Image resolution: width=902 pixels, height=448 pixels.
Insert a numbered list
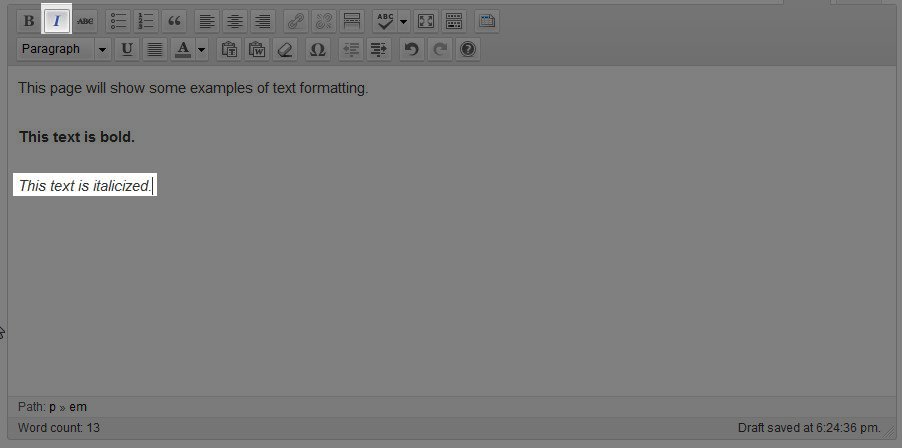click(146, 21)
